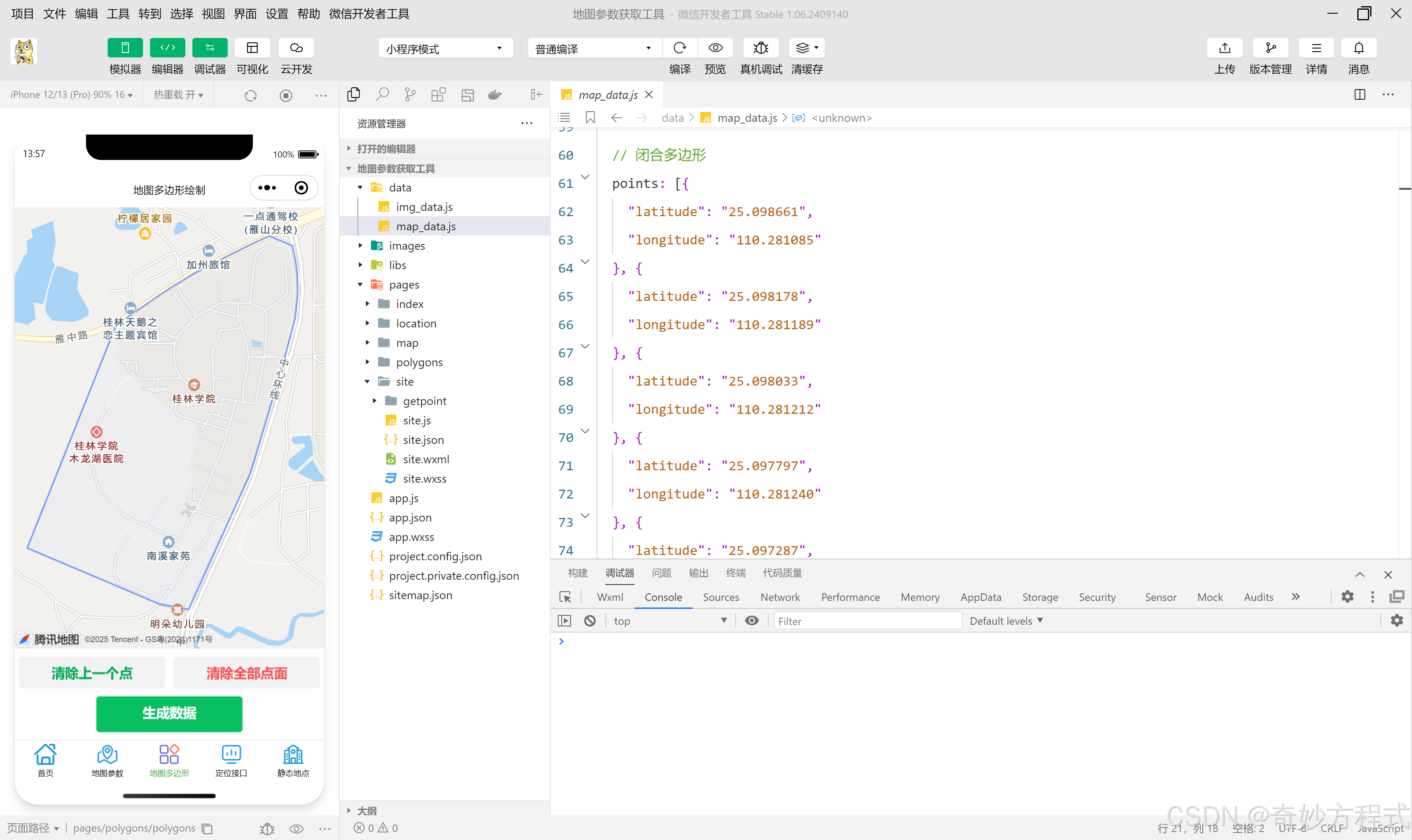
Task: Open source control branch icon in sidebar
Action: coord(410,94)
